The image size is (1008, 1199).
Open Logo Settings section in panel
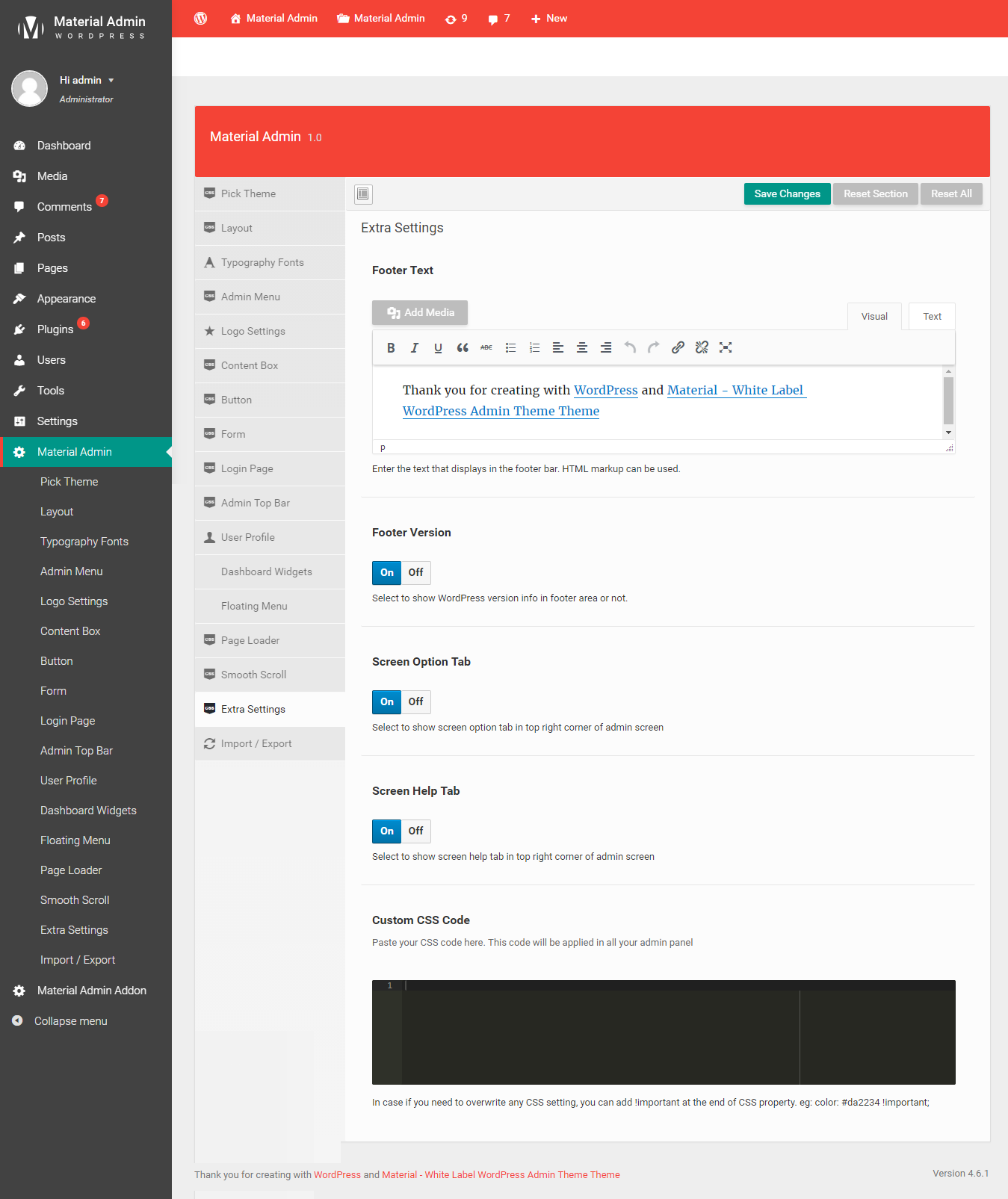[x=270, y=332]
